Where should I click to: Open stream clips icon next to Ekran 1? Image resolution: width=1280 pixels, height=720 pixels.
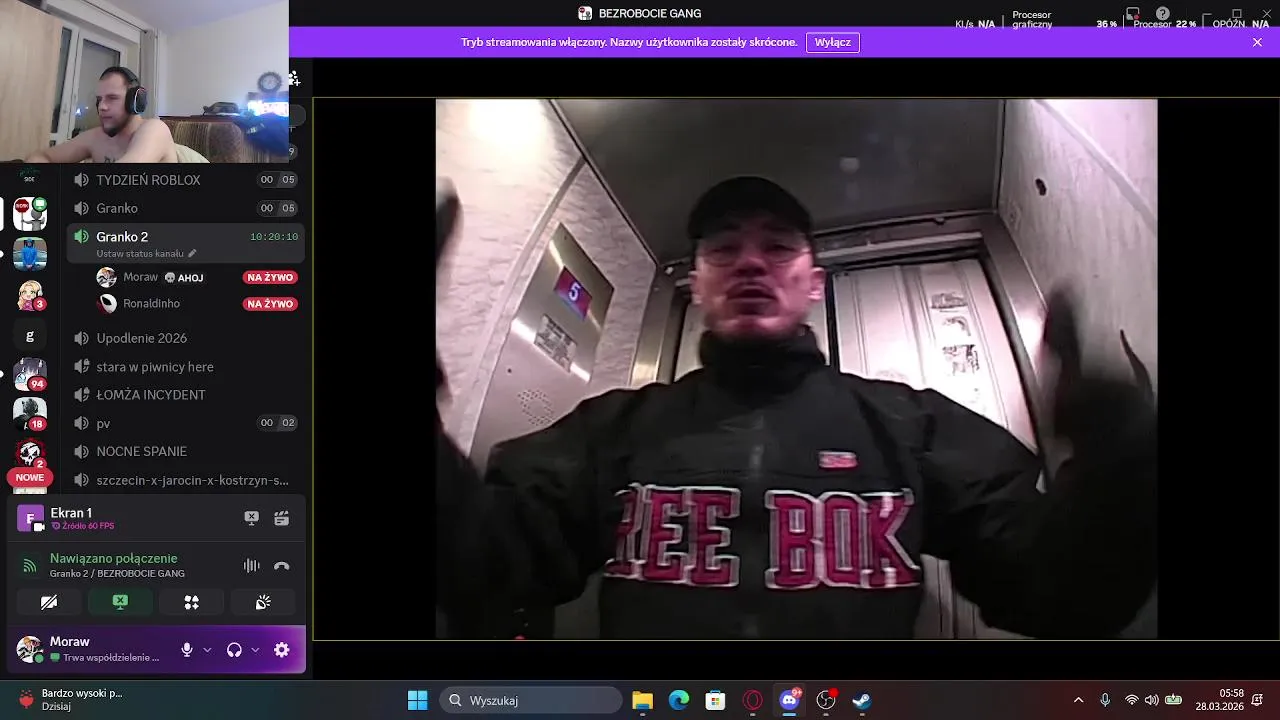[282, 518]
